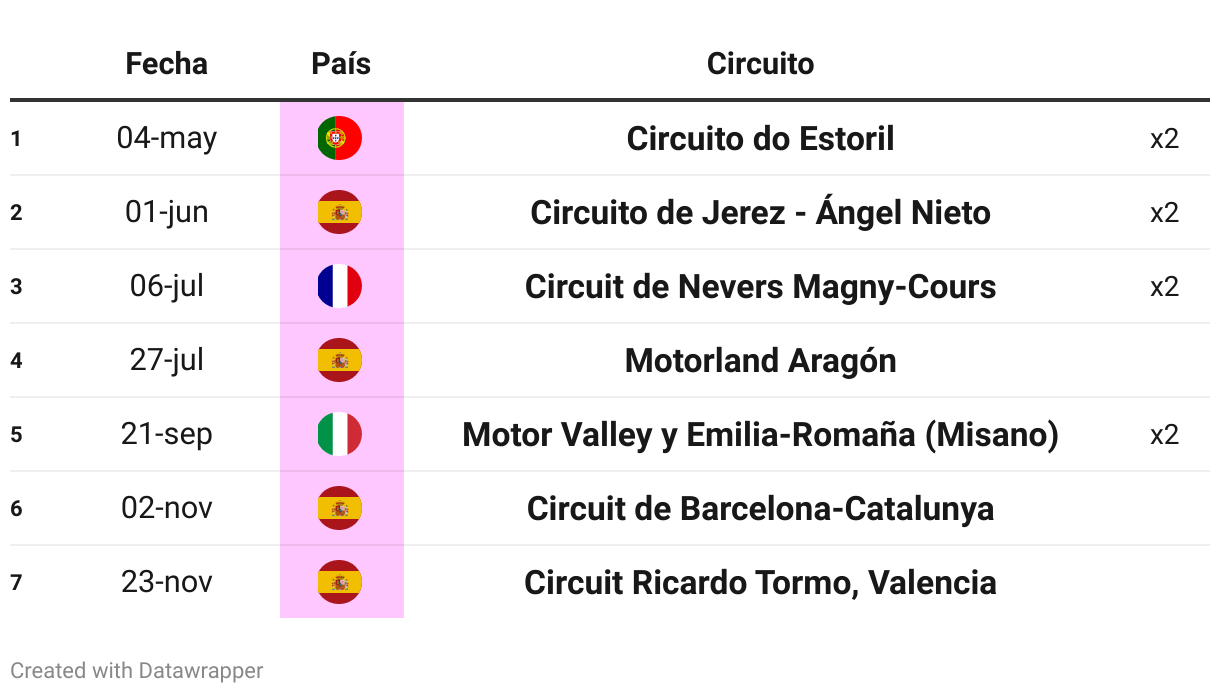Click the x2 marker on Estoril row
This screenshot has width=1220, height=694.
1164,138
